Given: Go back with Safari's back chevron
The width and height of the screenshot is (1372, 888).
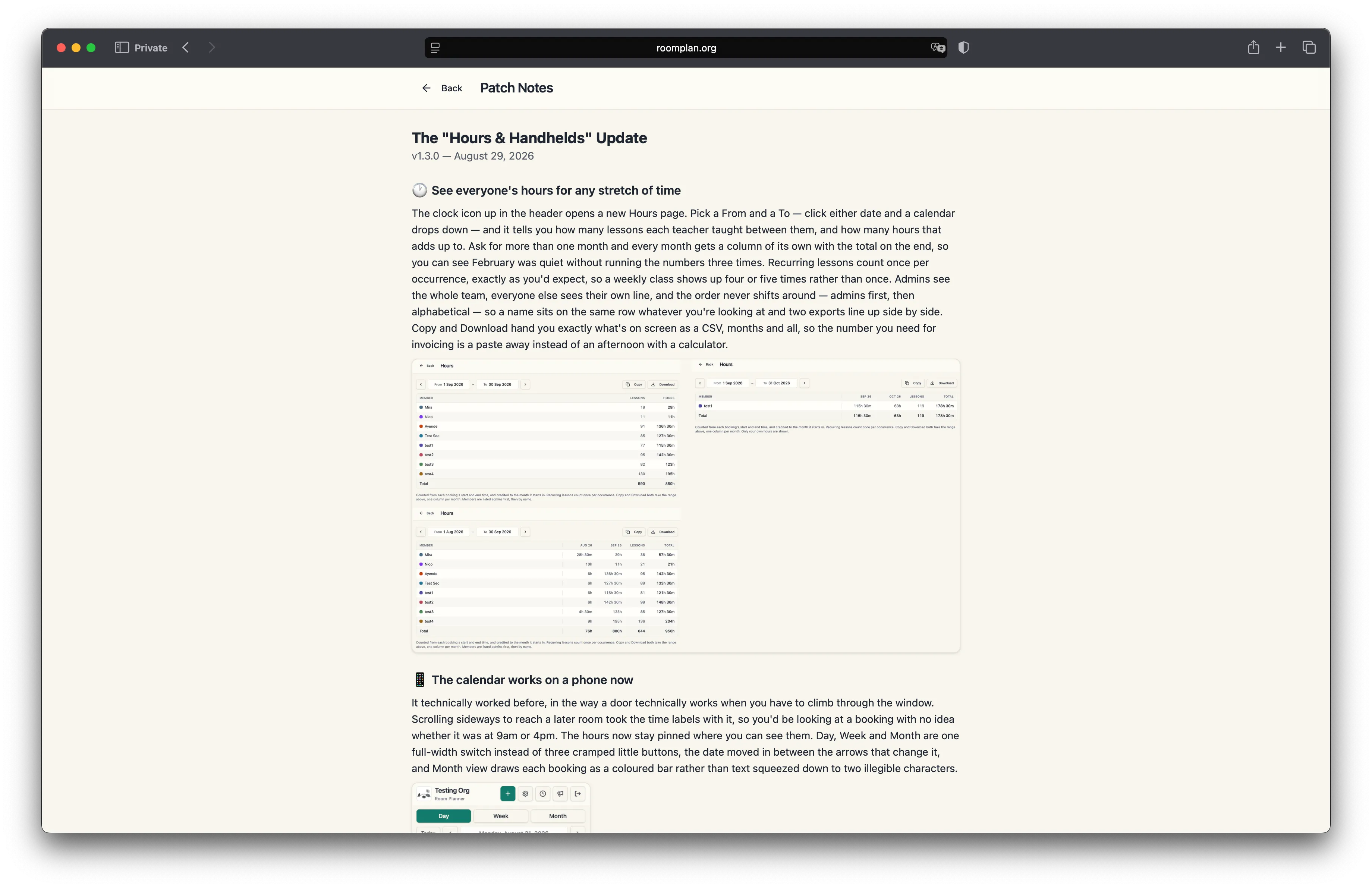Looking at the screenshot, I should pos(186,48).
